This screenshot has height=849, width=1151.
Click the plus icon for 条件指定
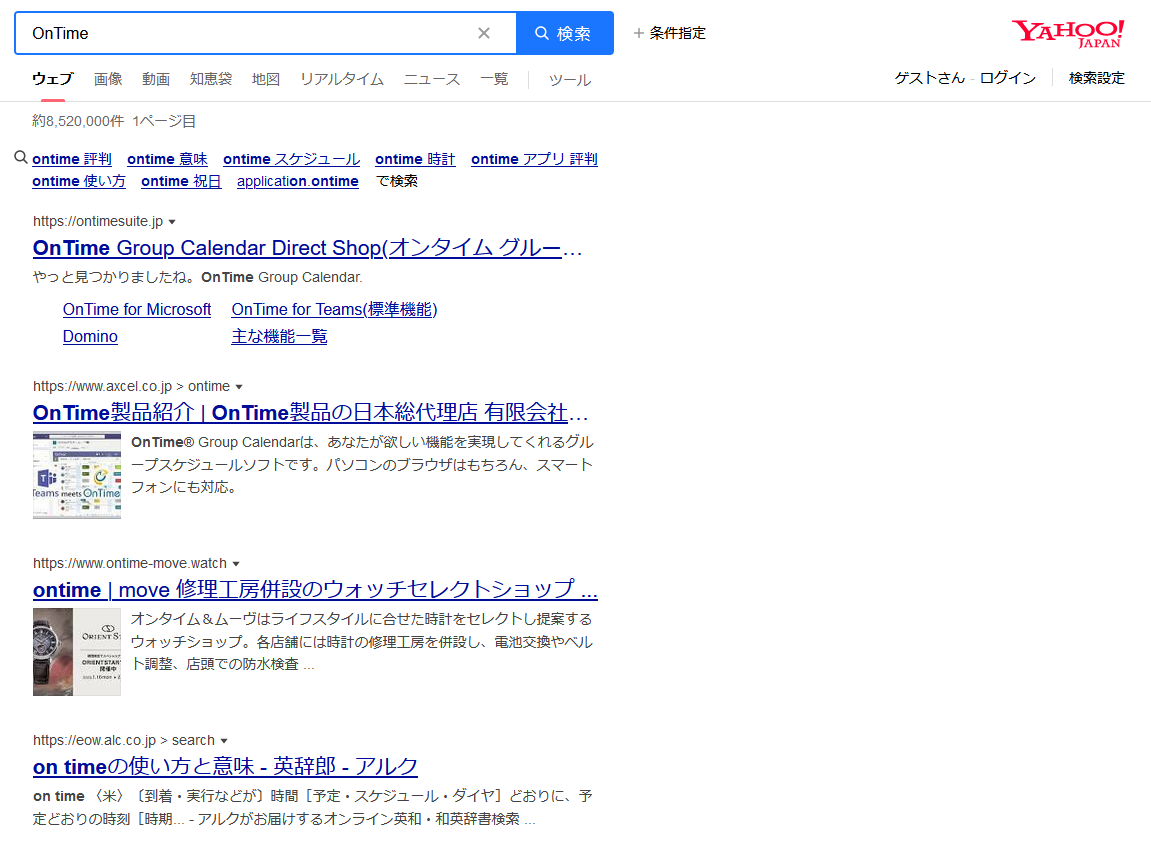[x=639, y=33]
